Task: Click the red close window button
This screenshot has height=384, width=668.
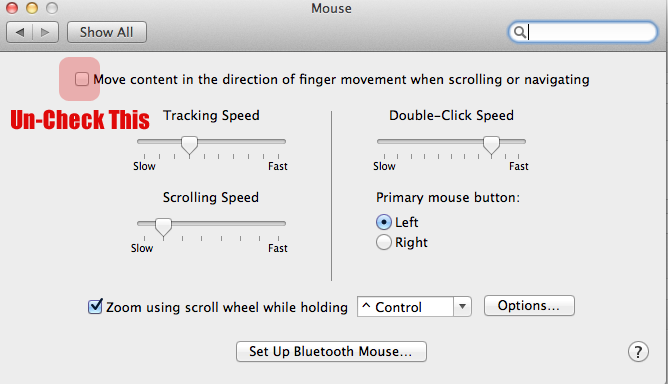Action: point(12,8)
